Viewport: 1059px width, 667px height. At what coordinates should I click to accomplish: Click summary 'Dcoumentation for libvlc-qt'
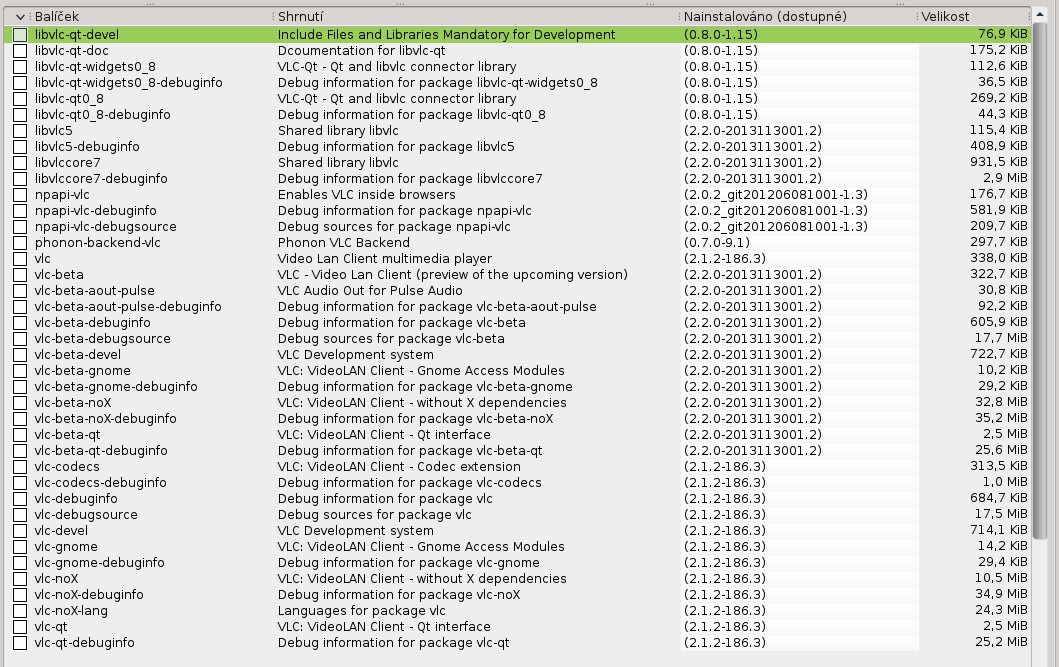point(361,51)
